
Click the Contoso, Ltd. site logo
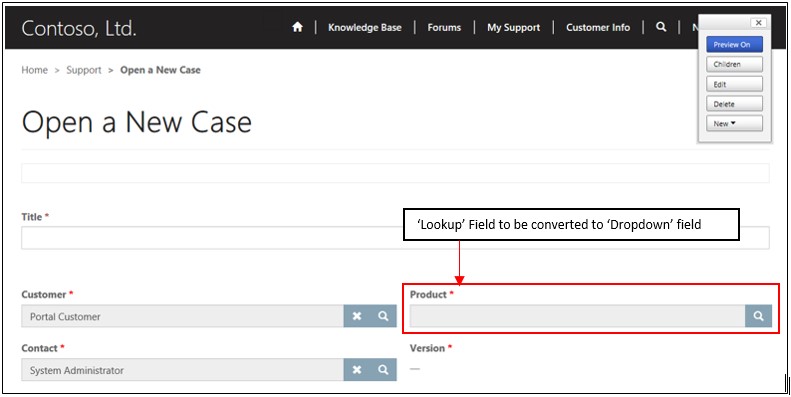tap(79, 28)
